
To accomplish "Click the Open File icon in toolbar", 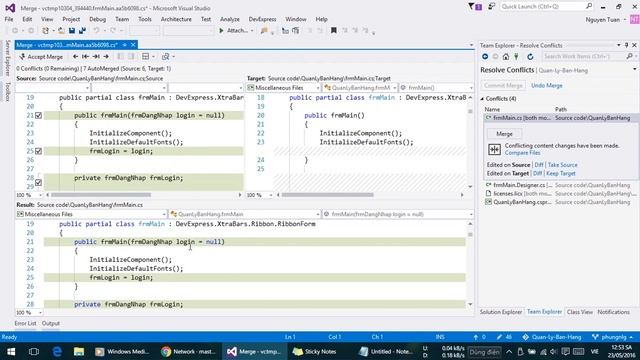I will pos(61,31).
